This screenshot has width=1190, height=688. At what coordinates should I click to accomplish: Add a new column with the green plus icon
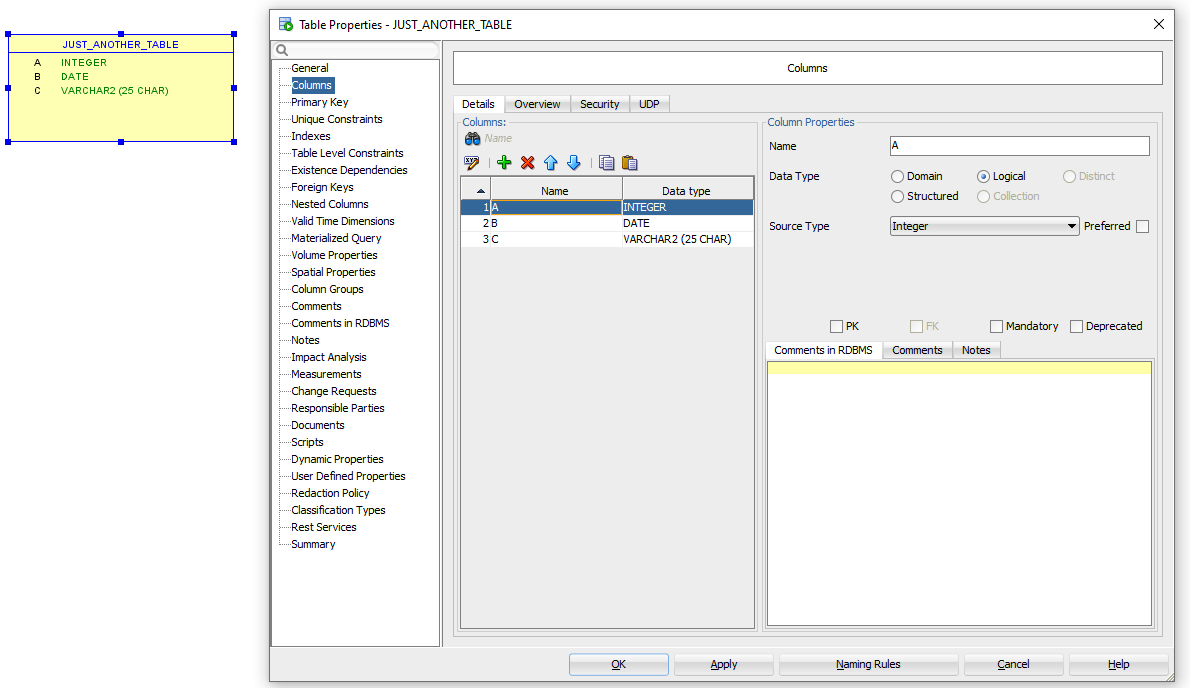(x=504, y=162)
